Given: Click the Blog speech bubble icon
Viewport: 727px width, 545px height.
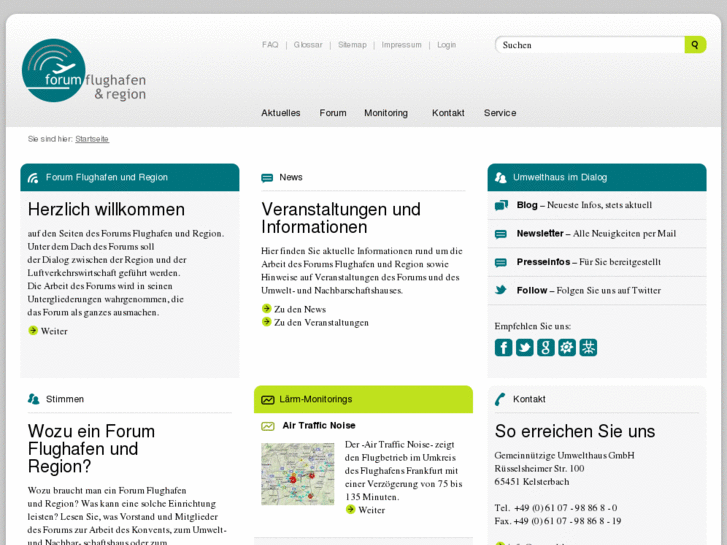Looking at the screenshot, I should coord(501,205).
